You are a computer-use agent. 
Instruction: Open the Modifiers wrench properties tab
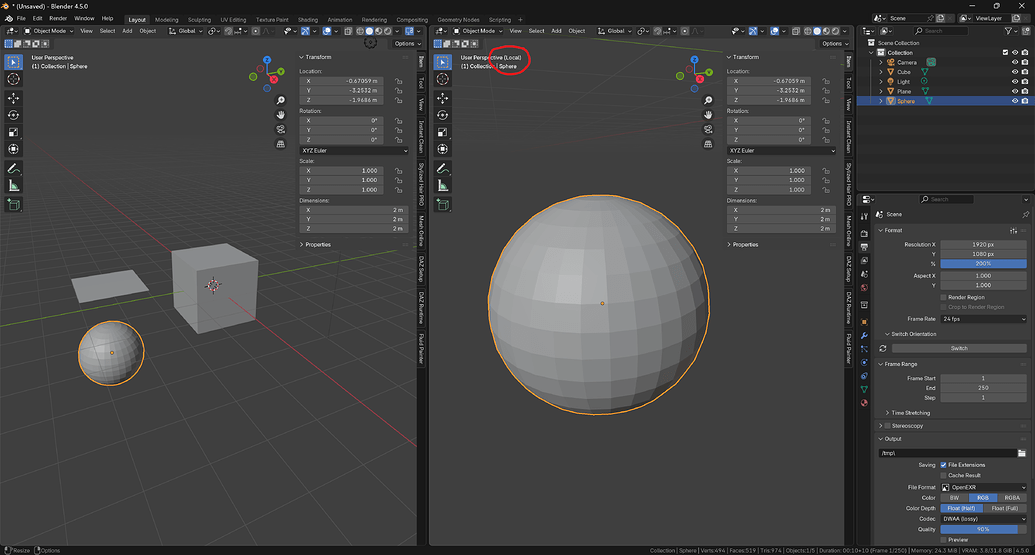tap(864, 336)
